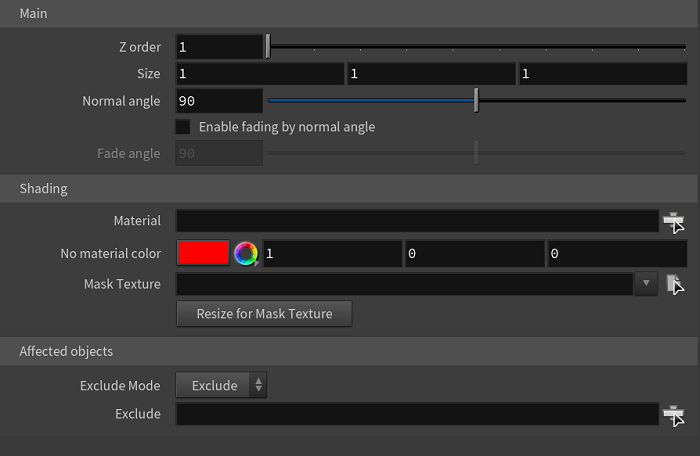
Task: Click the Normal angle value field
Action: tap(219, 101)
